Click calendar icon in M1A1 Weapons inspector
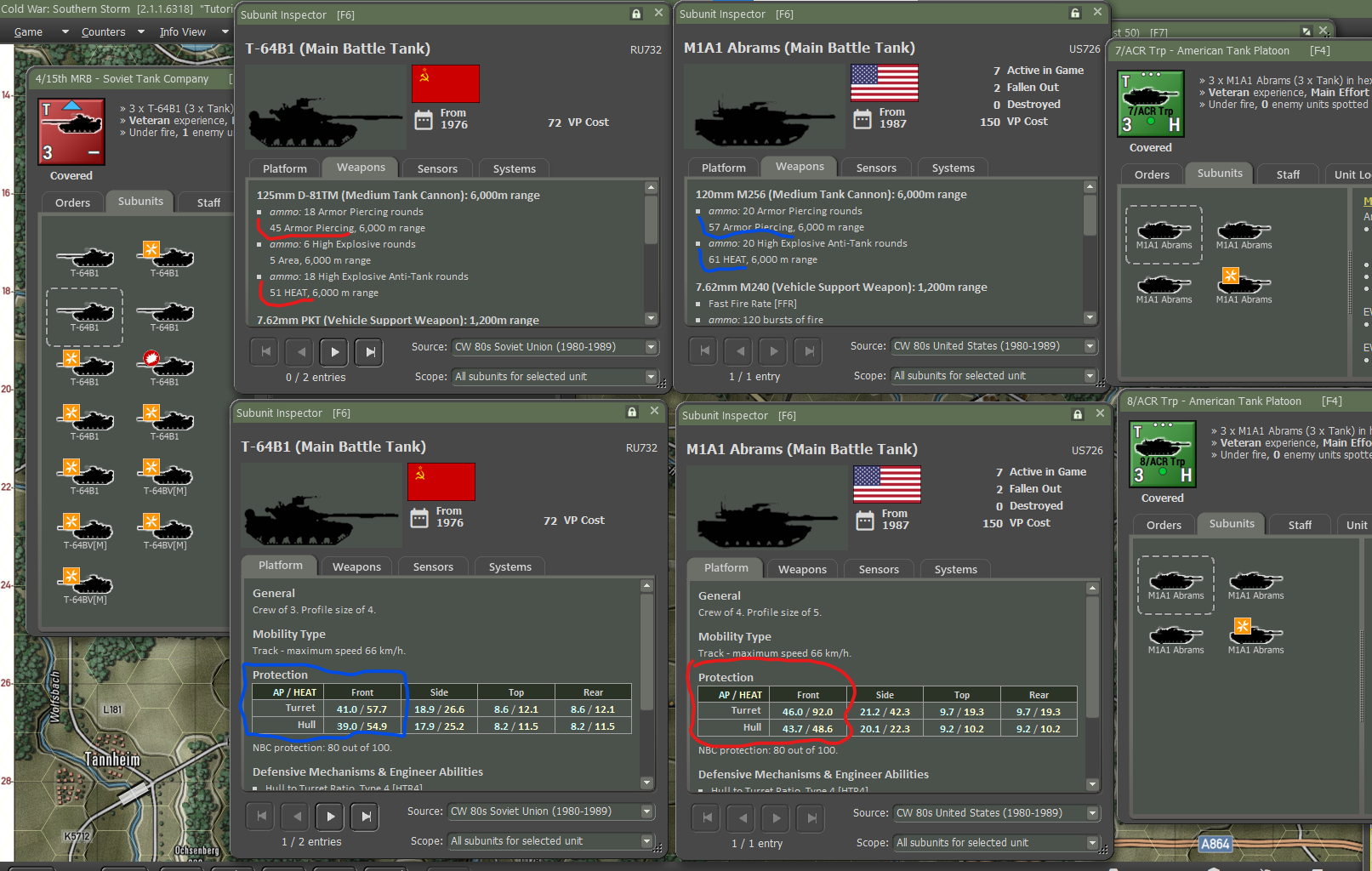The height and width of the screenshot is (871, 1372). point(862,119)
